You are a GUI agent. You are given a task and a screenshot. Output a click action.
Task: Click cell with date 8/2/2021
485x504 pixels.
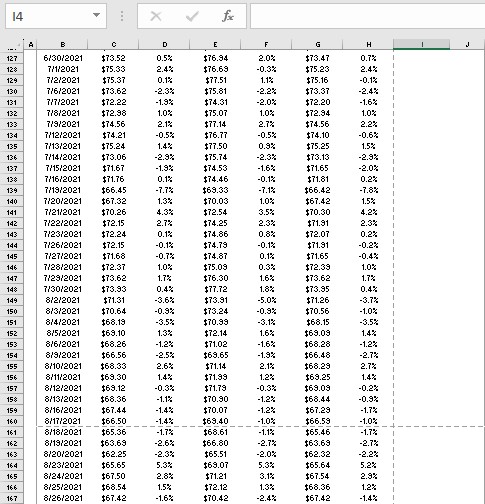63,300
